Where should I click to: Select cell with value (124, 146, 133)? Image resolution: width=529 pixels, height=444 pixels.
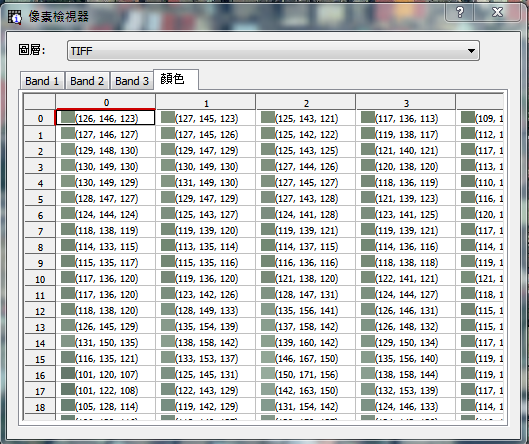click(406, 406)
